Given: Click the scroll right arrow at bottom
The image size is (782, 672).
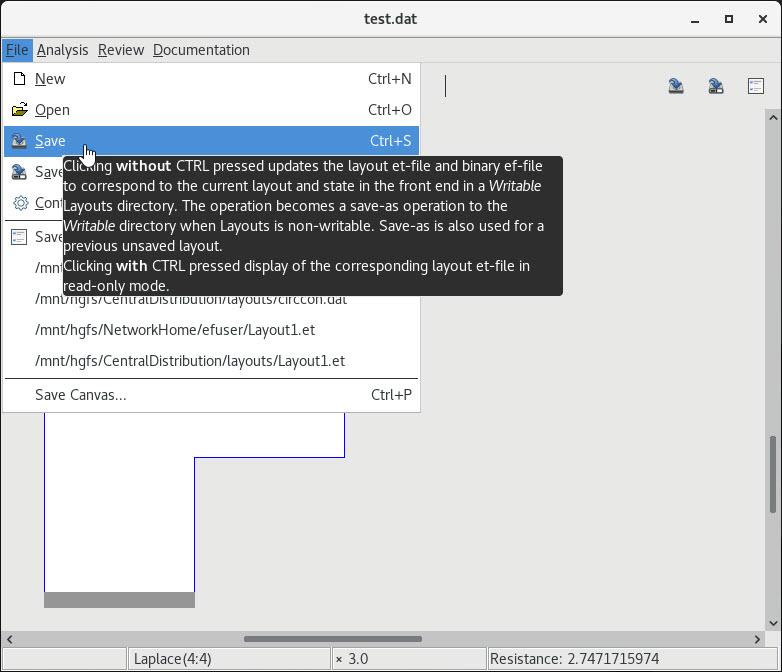Looking at the screenshot, I should click(757, 639).
